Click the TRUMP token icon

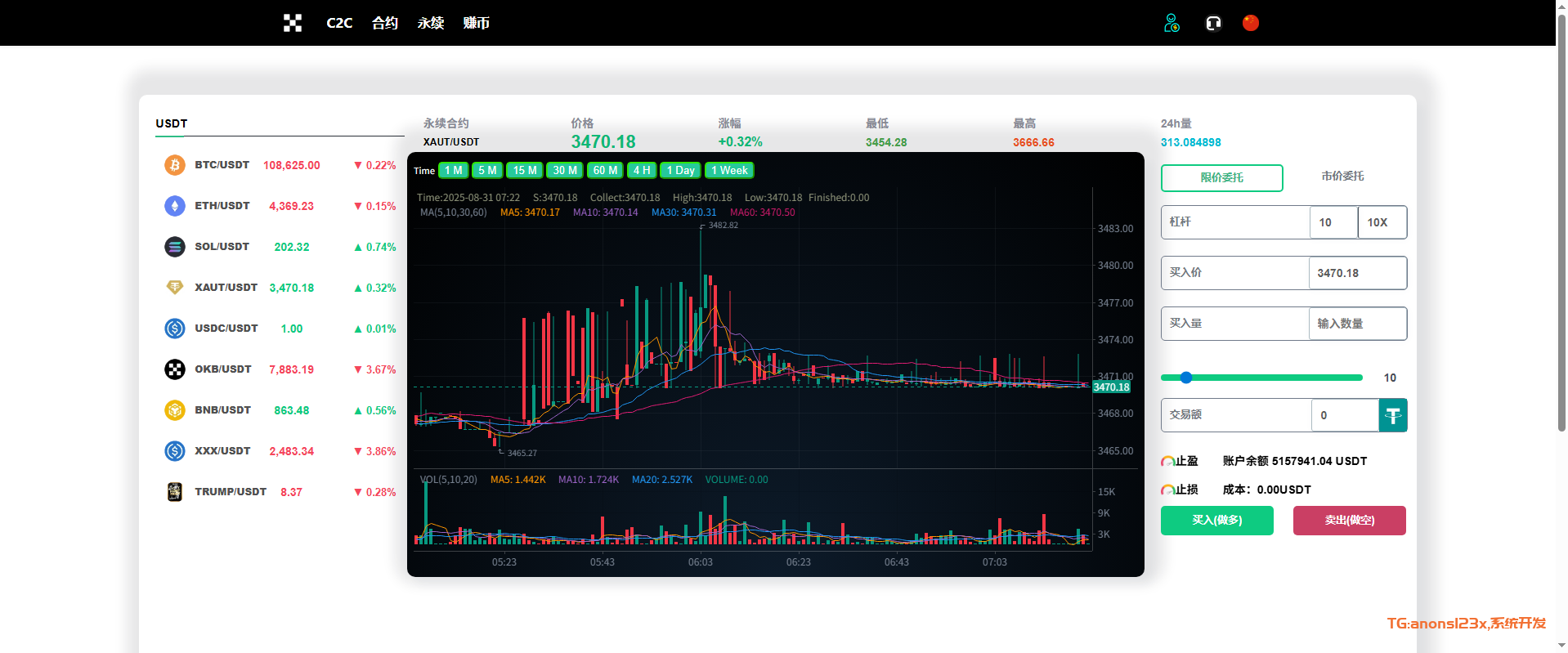(175, 492)
